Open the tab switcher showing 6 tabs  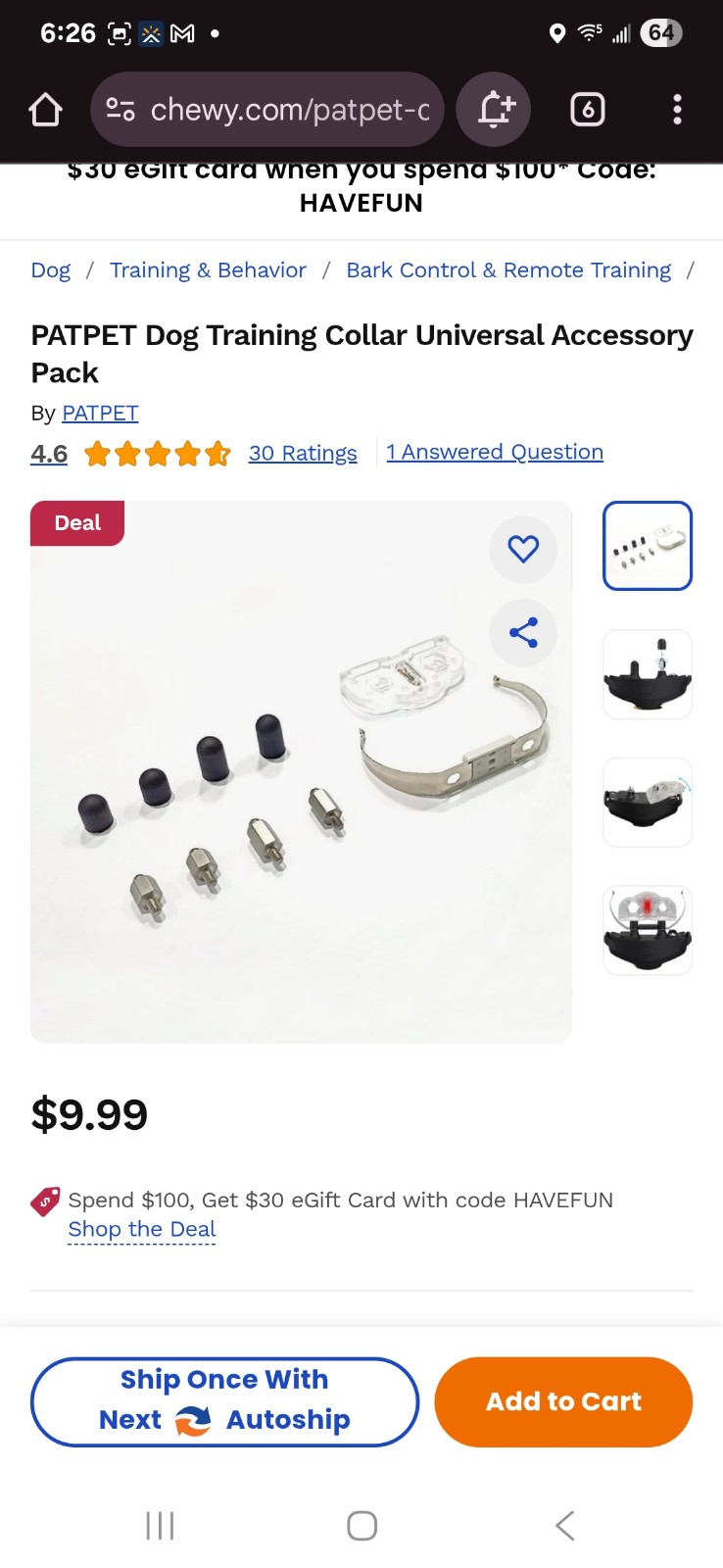(588, 110)
